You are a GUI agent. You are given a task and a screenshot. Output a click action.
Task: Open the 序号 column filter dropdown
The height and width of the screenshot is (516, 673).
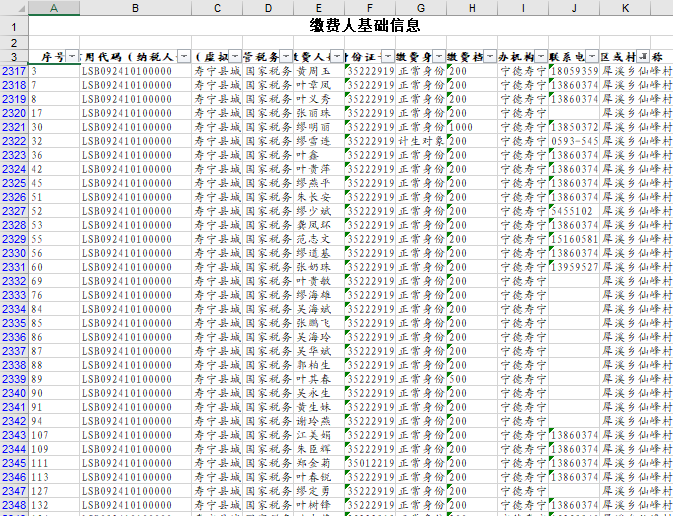click(73, 57)
